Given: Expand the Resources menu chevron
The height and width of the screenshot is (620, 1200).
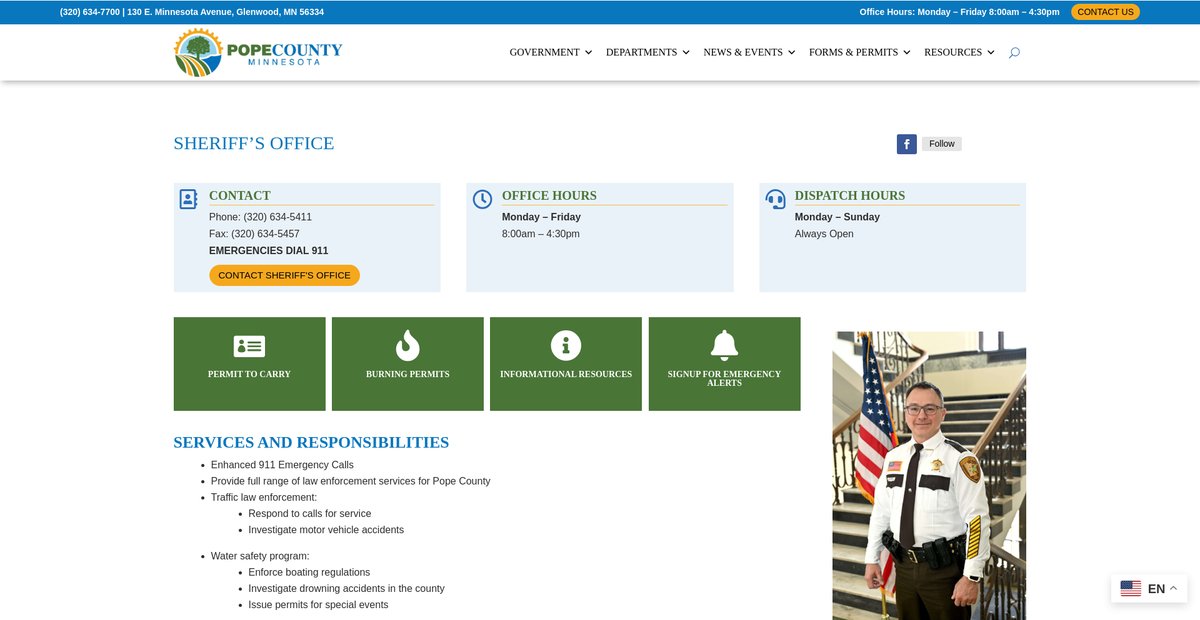Looking at the screenshot, I should tap(991, 52).
